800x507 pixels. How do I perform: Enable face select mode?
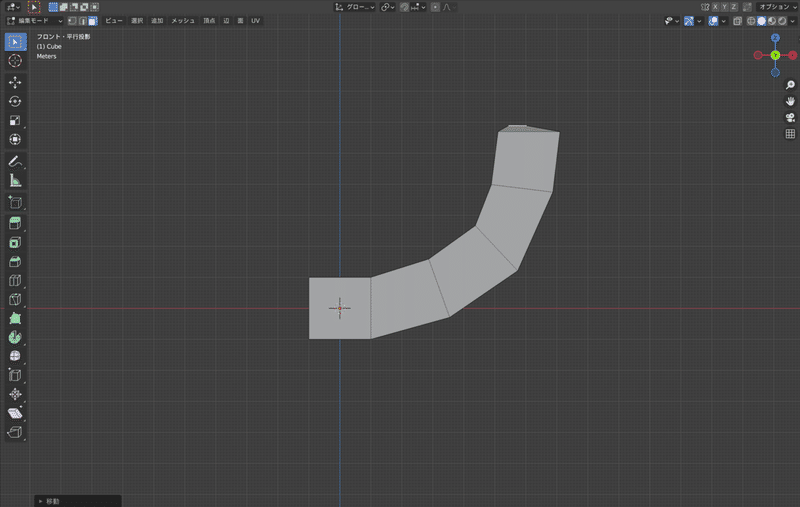point(92,21)
